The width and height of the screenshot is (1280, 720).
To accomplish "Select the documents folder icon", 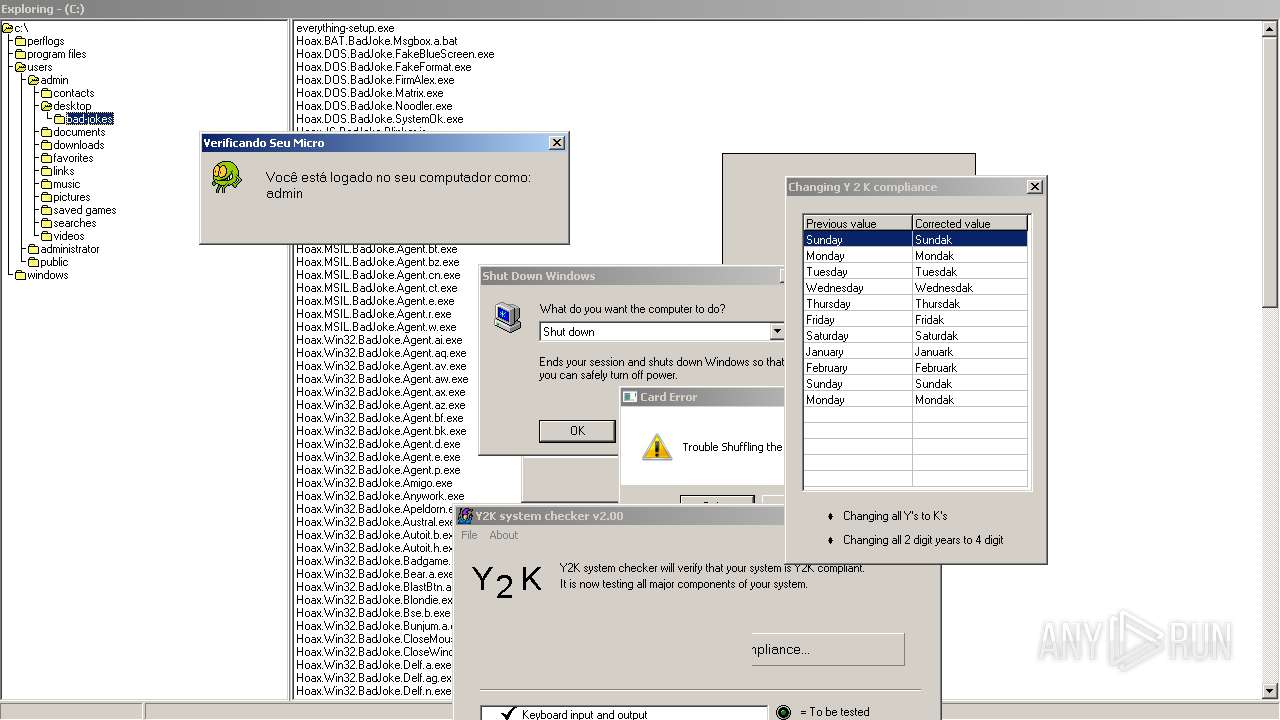I will coord(47,132).
